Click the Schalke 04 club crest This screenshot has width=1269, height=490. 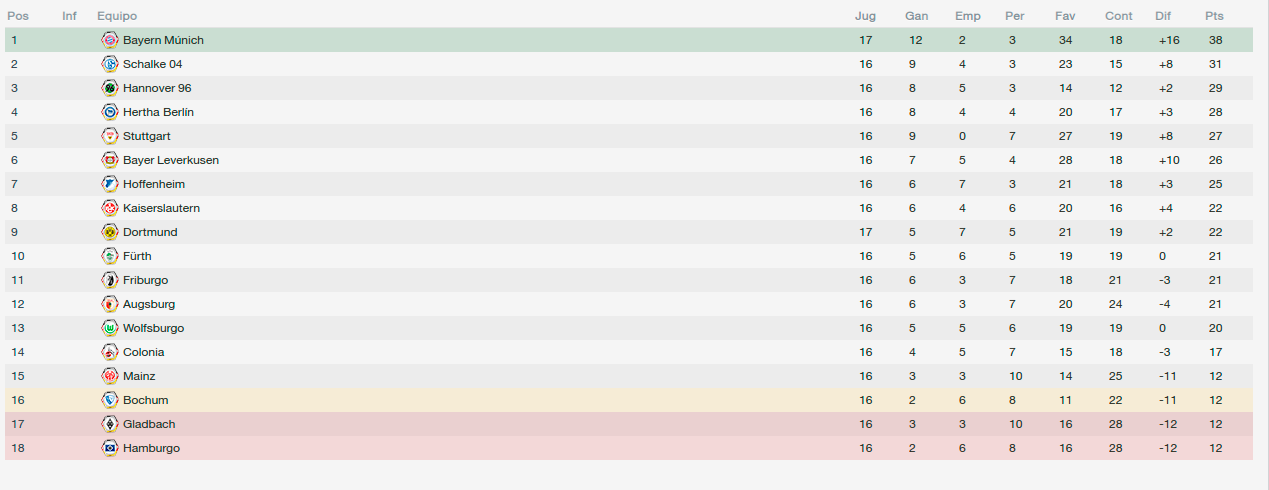(110, 64)
